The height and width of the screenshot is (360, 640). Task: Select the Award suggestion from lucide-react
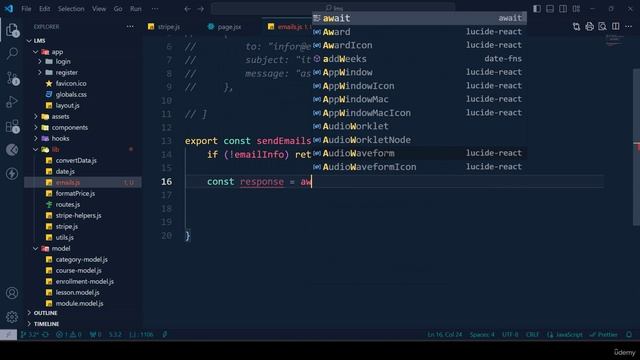coord(419,31)
